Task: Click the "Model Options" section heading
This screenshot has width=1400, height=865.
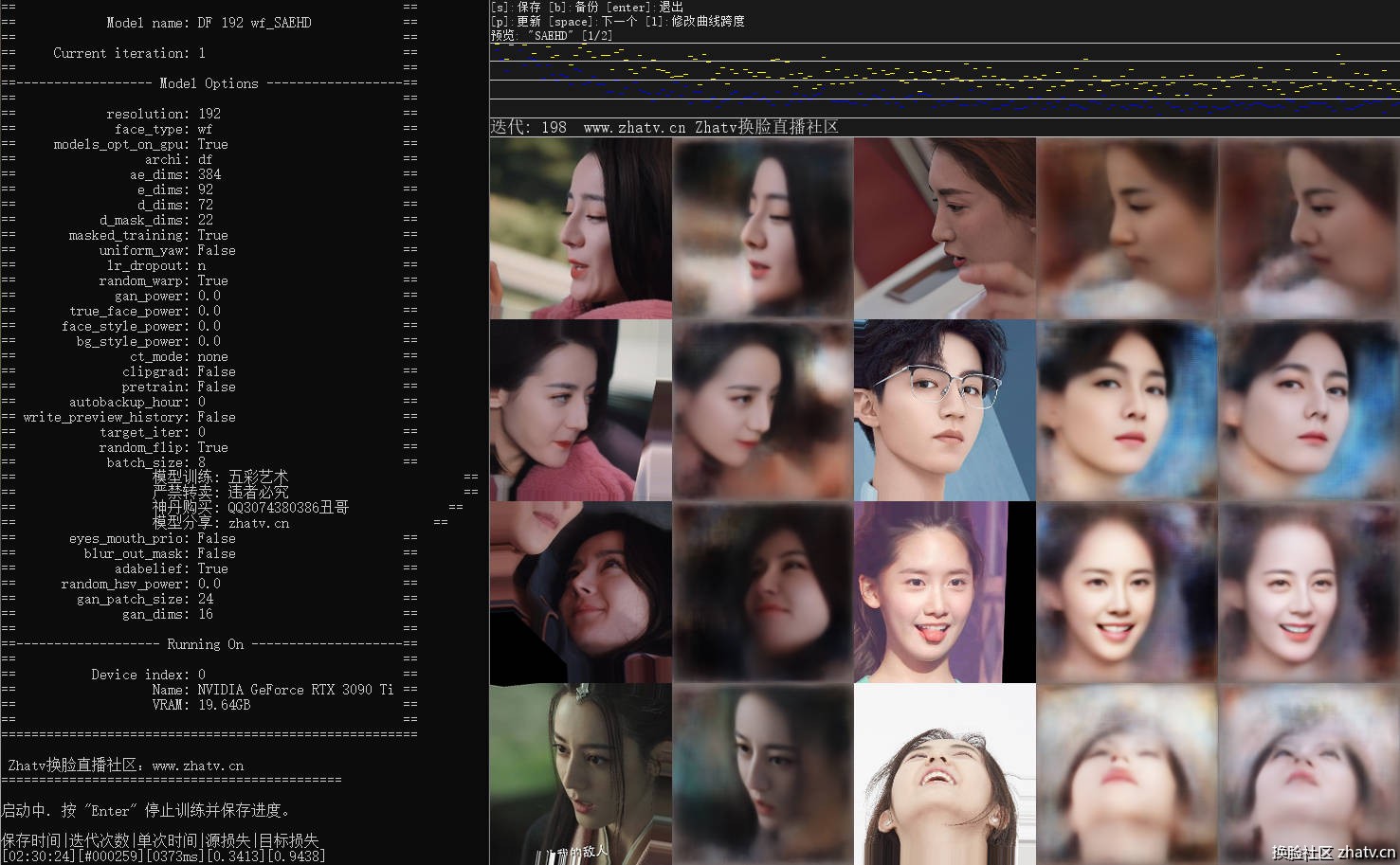Action: tap(209, 83)
